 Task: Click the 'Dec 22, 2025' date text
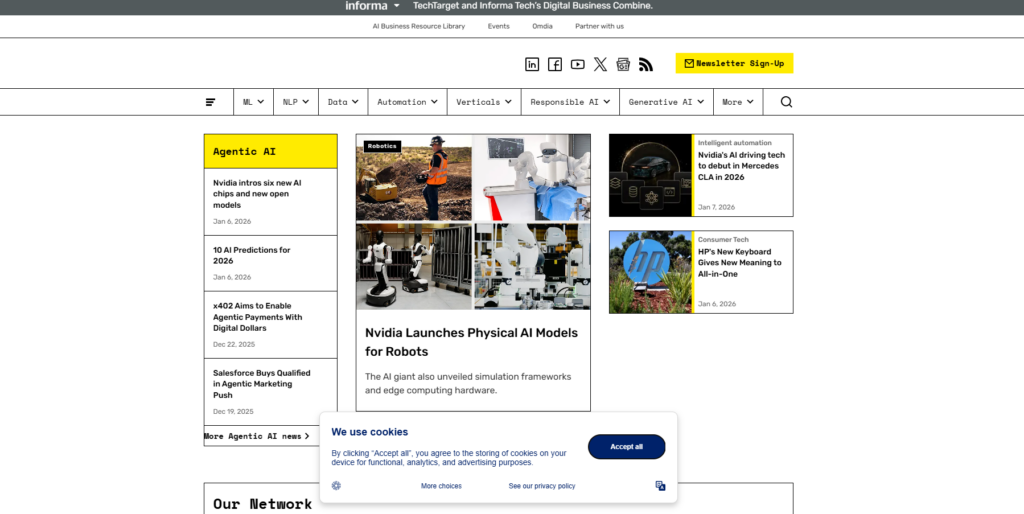[234, 344]
